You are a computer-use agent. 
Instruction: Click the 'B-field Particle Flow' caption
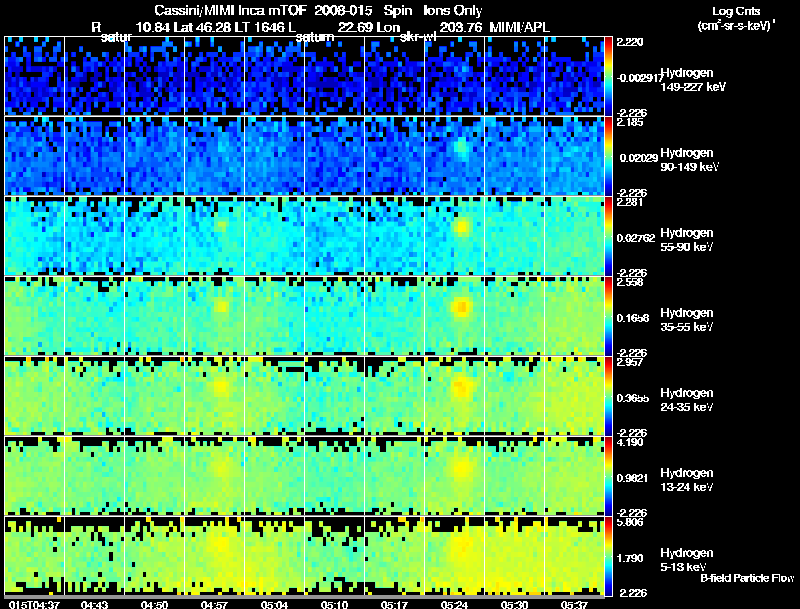747,578
